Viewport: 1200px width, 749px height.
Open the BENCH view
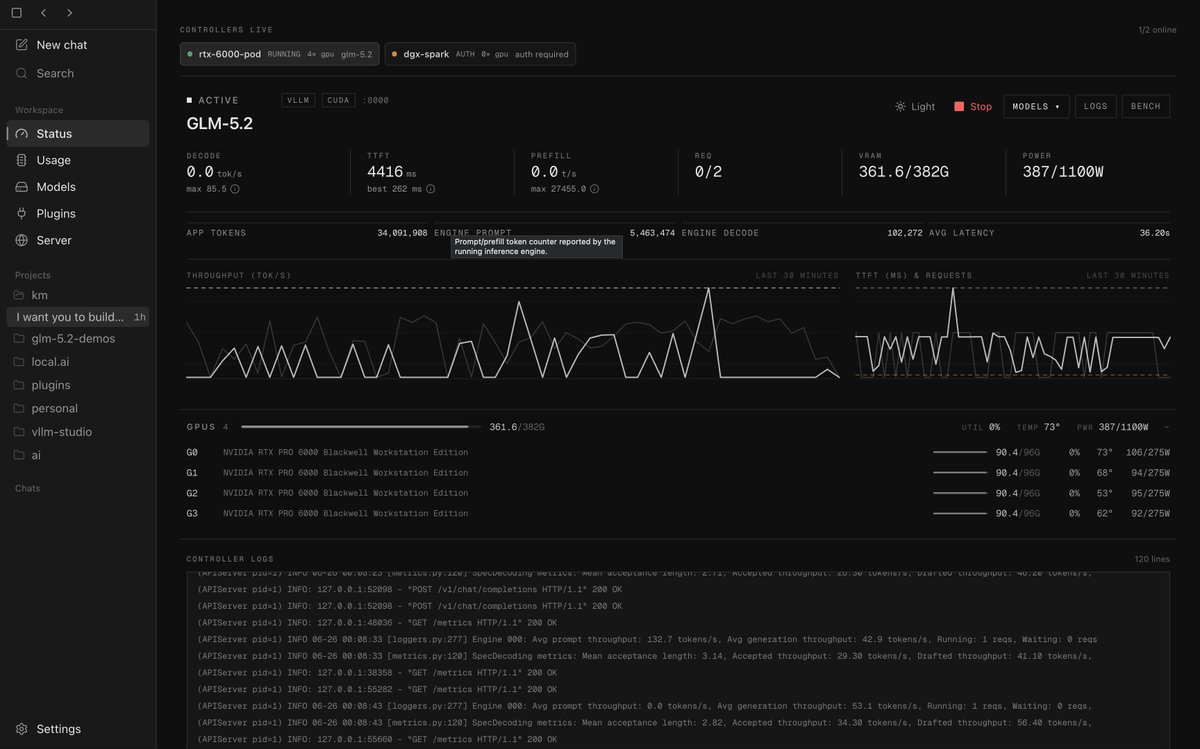(1145, 106)
